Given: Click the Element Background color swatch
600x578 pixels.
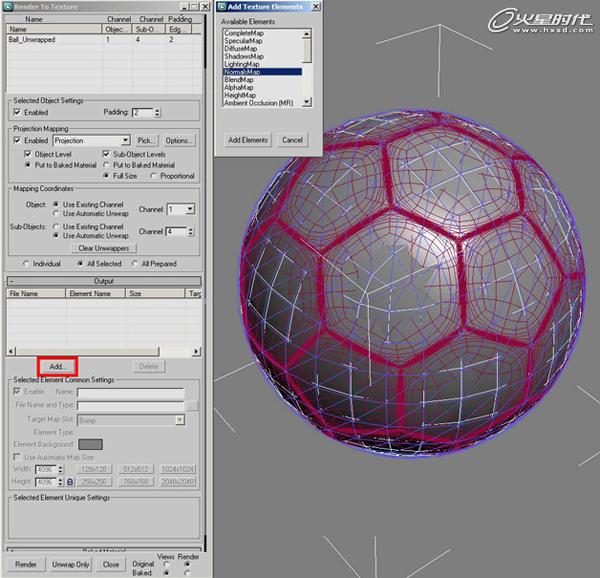Looking at the screenshot, I should point(90,444).
